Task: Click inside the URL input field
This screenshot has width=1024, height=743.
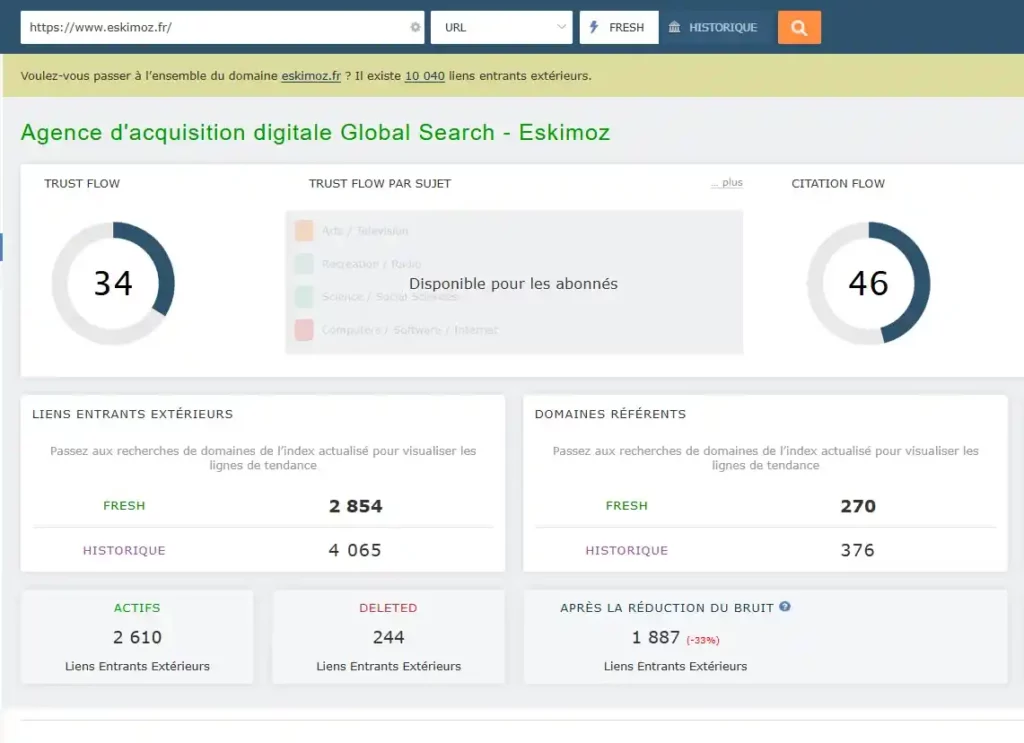Action: click(200, 27)
